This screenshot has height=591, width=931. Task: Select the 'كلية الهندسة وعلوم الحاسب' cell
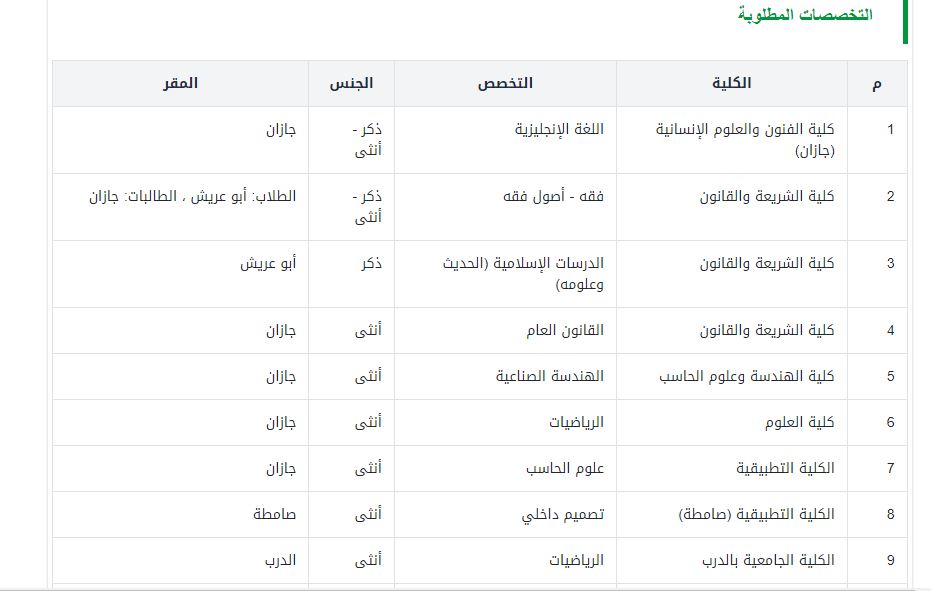pos(746,376)
